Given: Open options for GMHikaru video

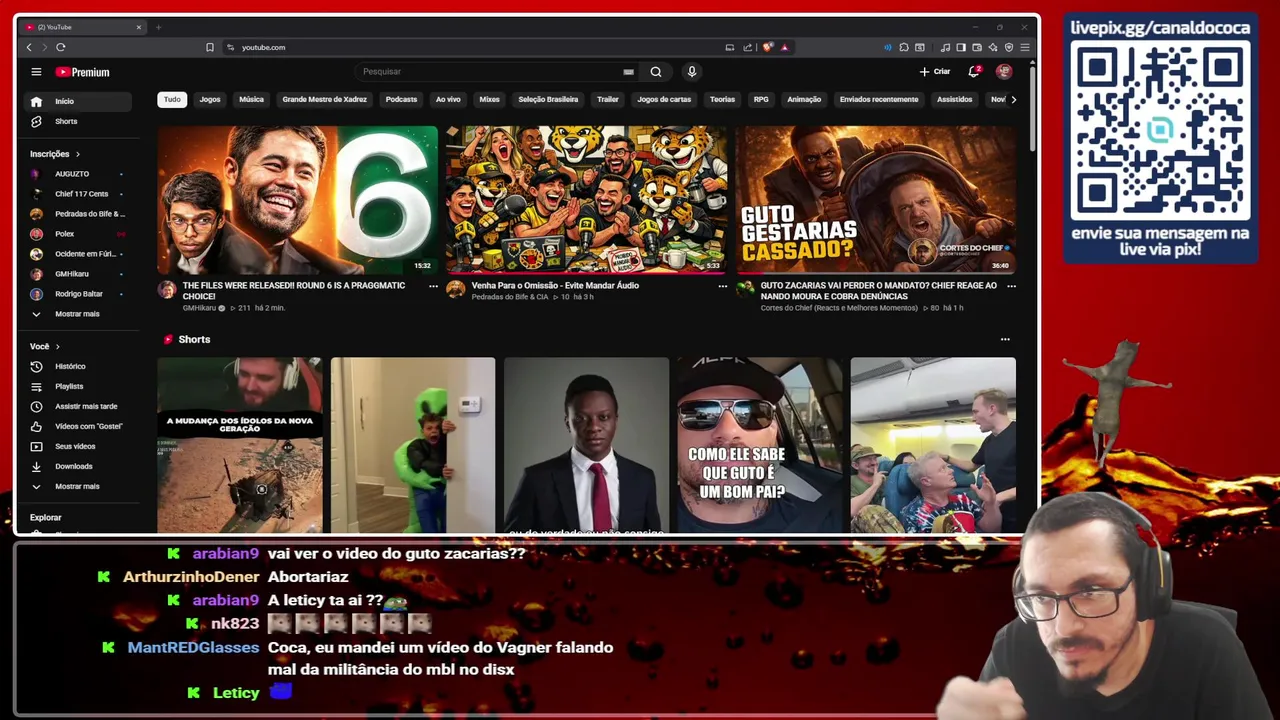Looking at the screenshot, I should (433, 286).
